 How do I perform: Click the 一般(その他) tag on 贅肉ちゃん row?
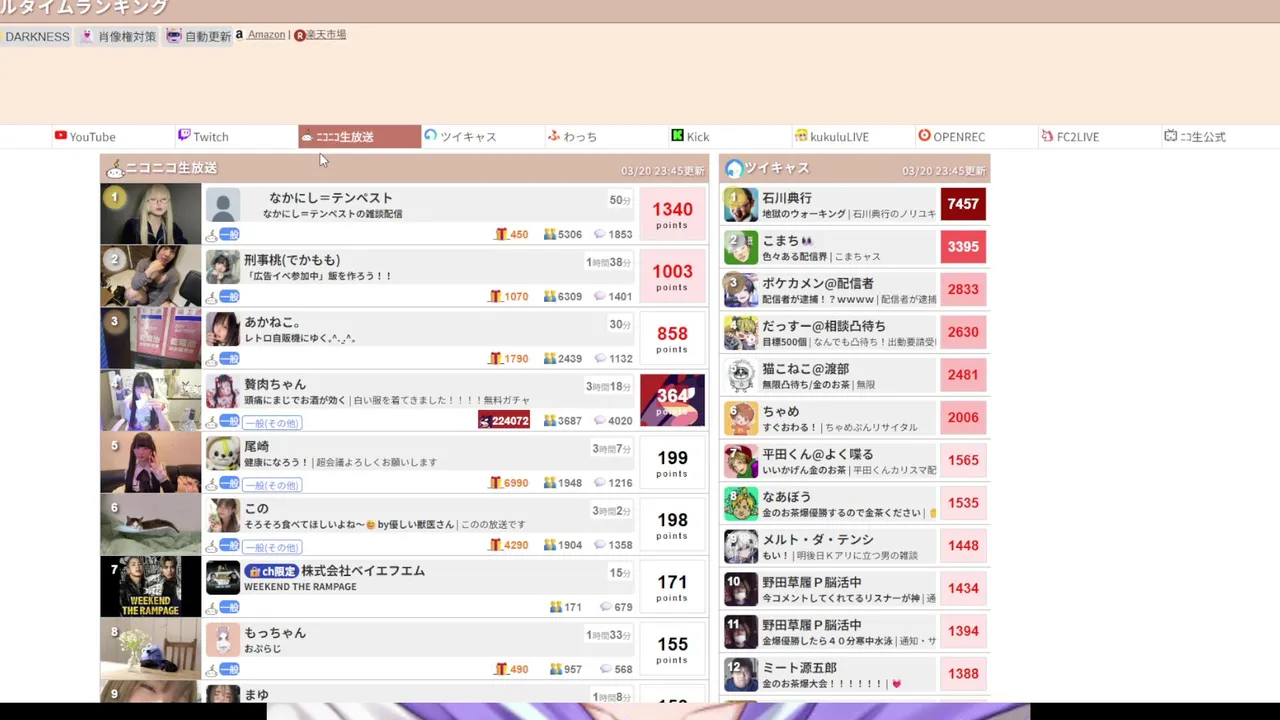point(272,423)
